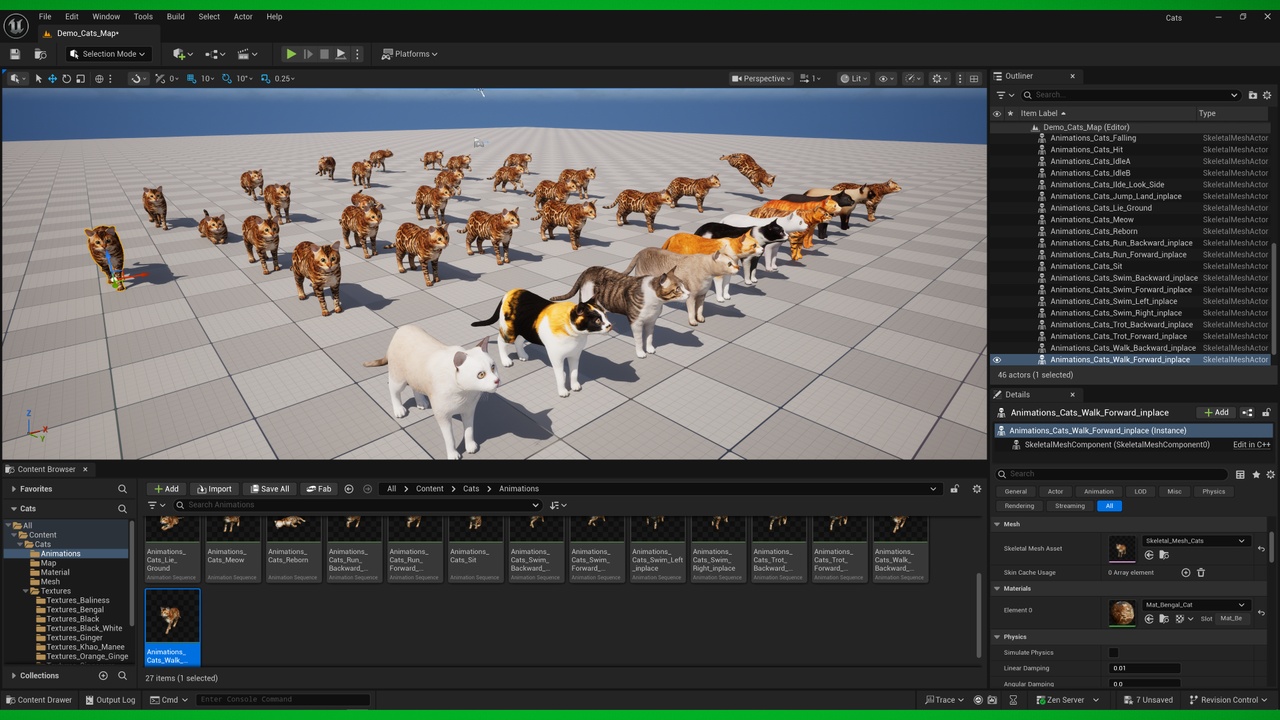The width and height of the screenshot is (1280, 720).
Task: Select the Animation filter in Details
Action: click(x=1098, y=492)
